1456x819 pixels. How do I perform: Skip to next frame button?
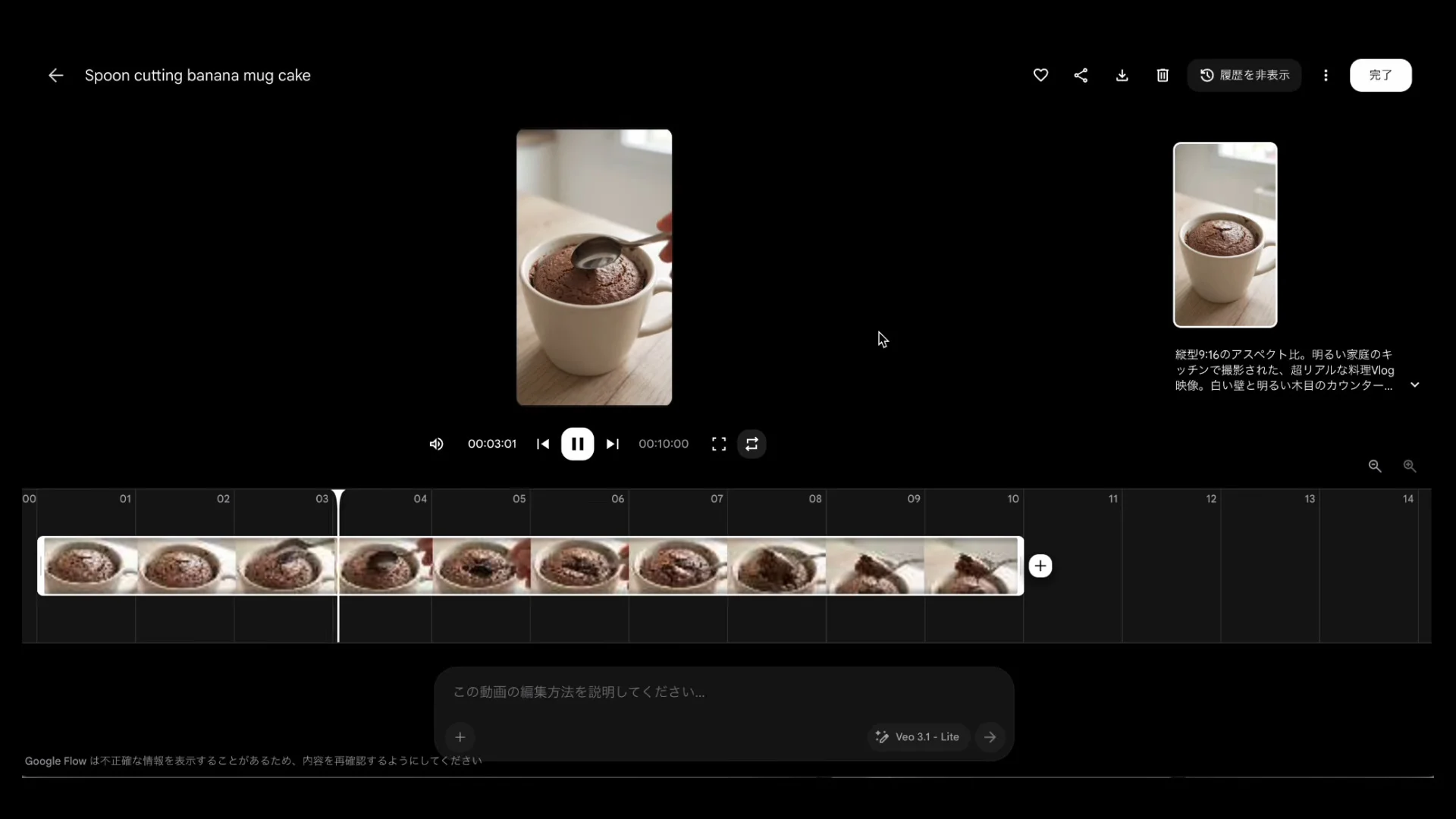pos(613,444)
